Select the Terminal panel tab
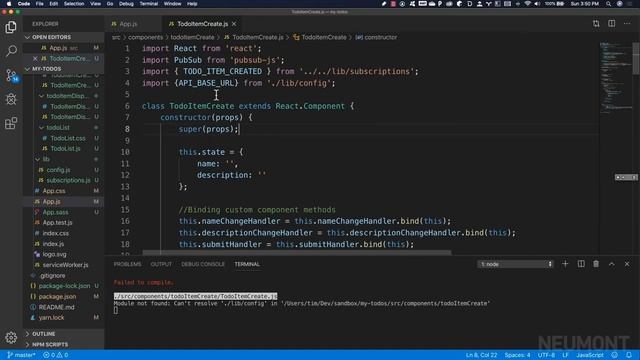Image resolution: width=640 pixels, height=360 pixels. point(247,264)
